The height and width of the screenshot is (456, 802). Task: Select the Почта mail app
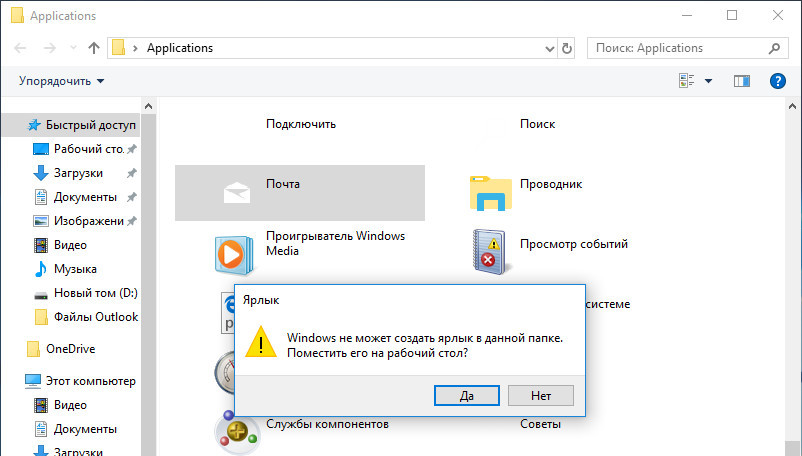pyautogui.click(x=300, y=193)
